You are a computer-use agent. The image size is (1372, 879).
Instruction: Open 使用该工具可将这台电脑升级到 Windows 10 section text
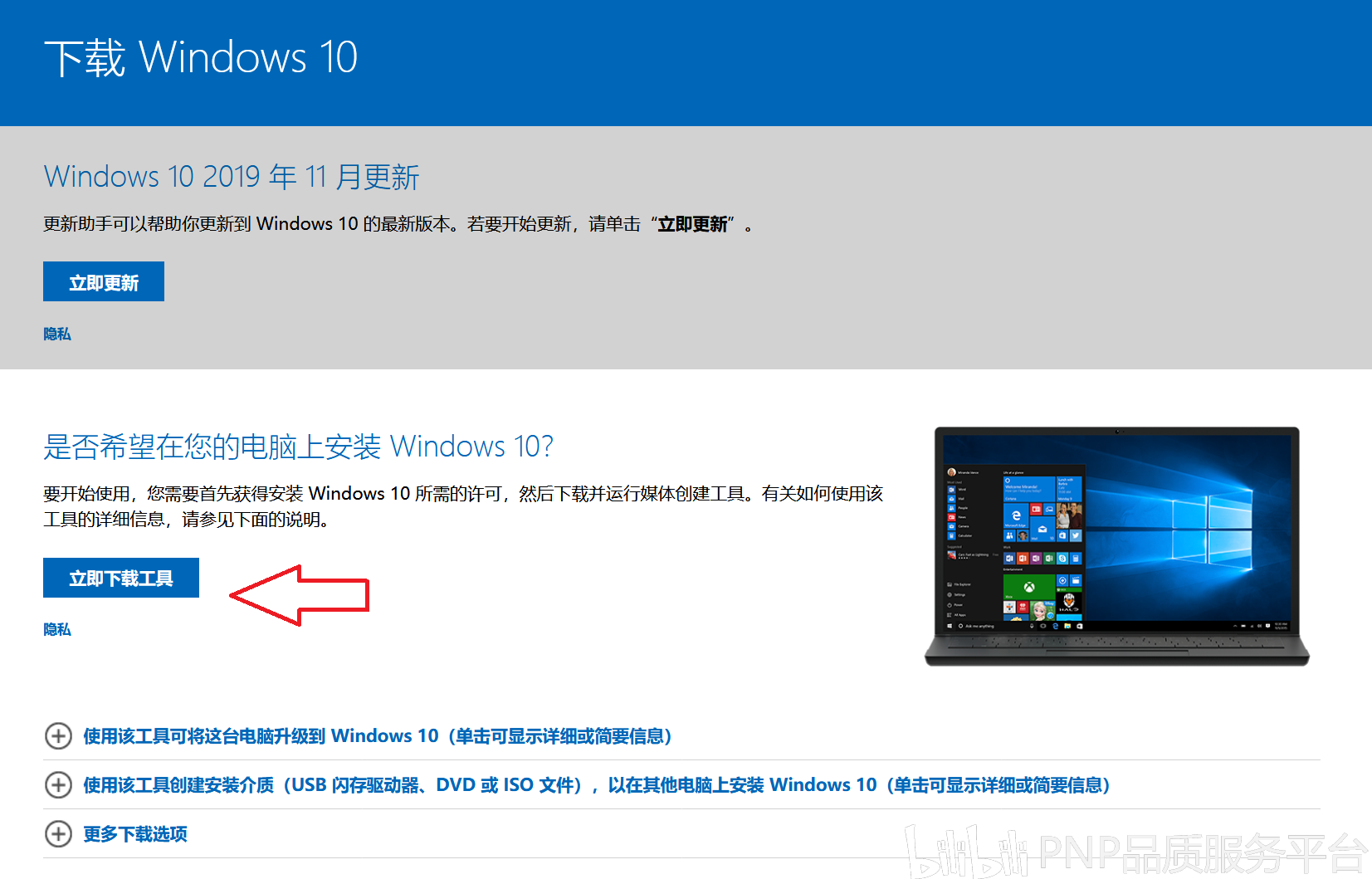coord(378,736)
